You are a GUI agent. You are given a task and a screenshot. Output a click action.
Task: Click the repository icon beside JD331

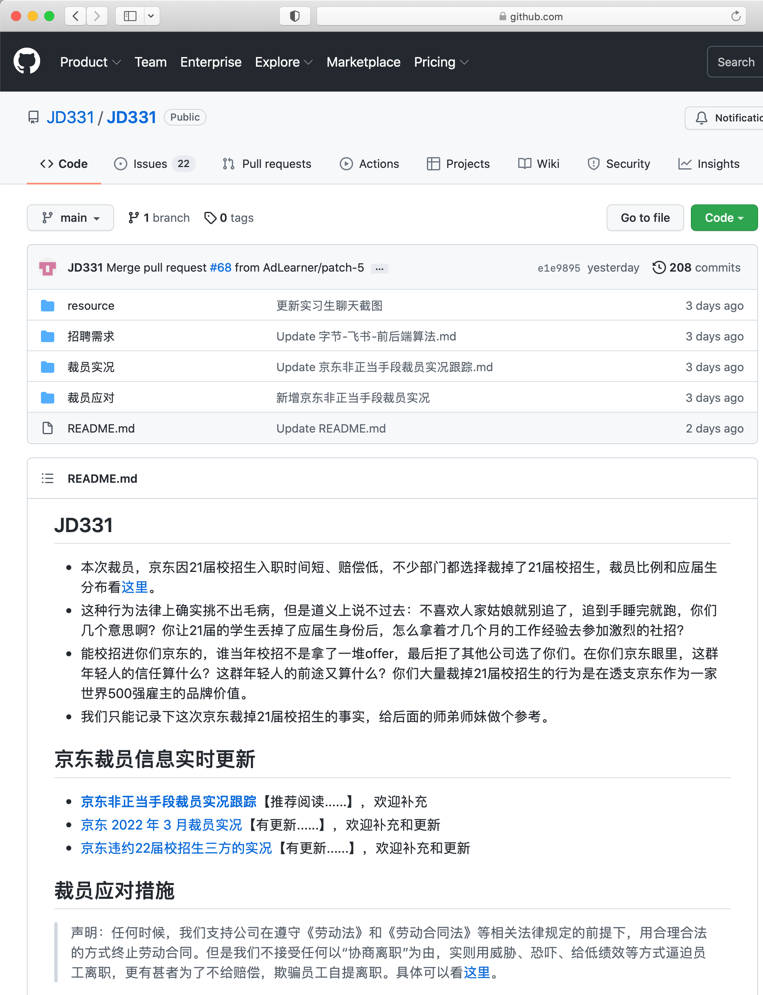[x=34, y=117]
